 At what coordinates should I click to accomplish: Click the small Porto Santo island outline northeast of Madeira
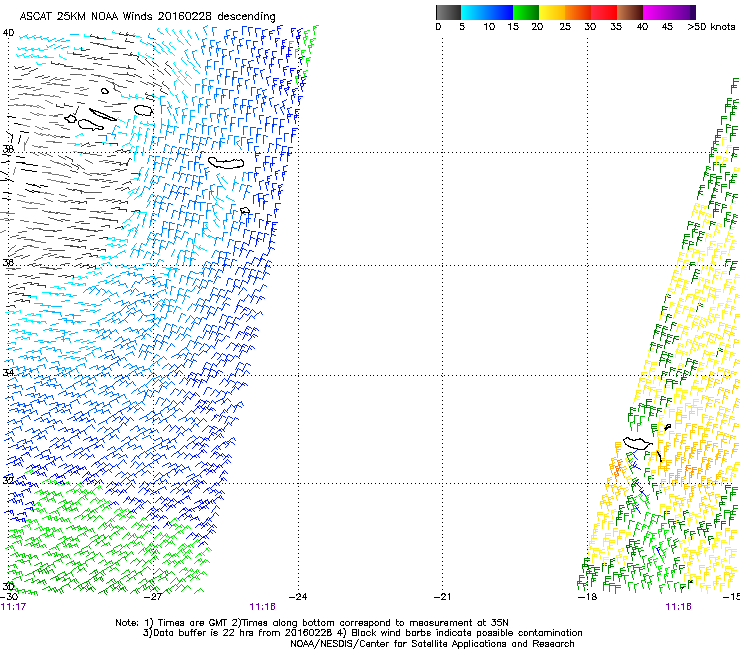point(667,427)
